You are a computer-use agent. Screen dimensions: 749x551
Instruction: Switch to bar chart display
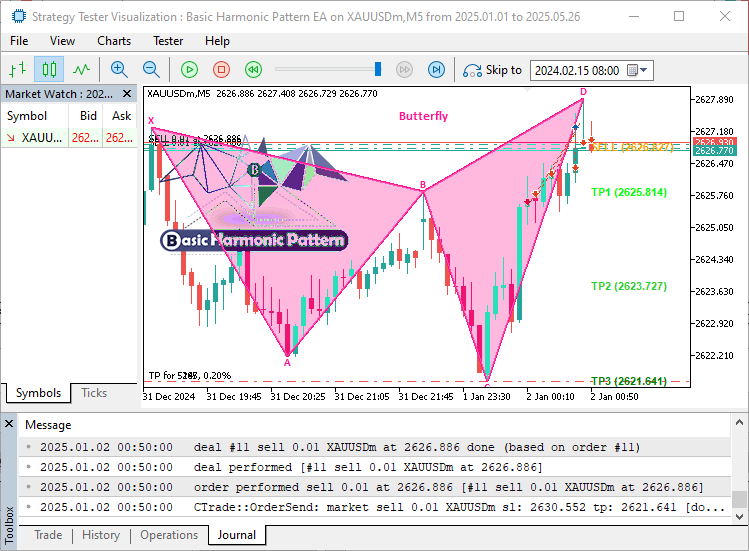[17, 69]
